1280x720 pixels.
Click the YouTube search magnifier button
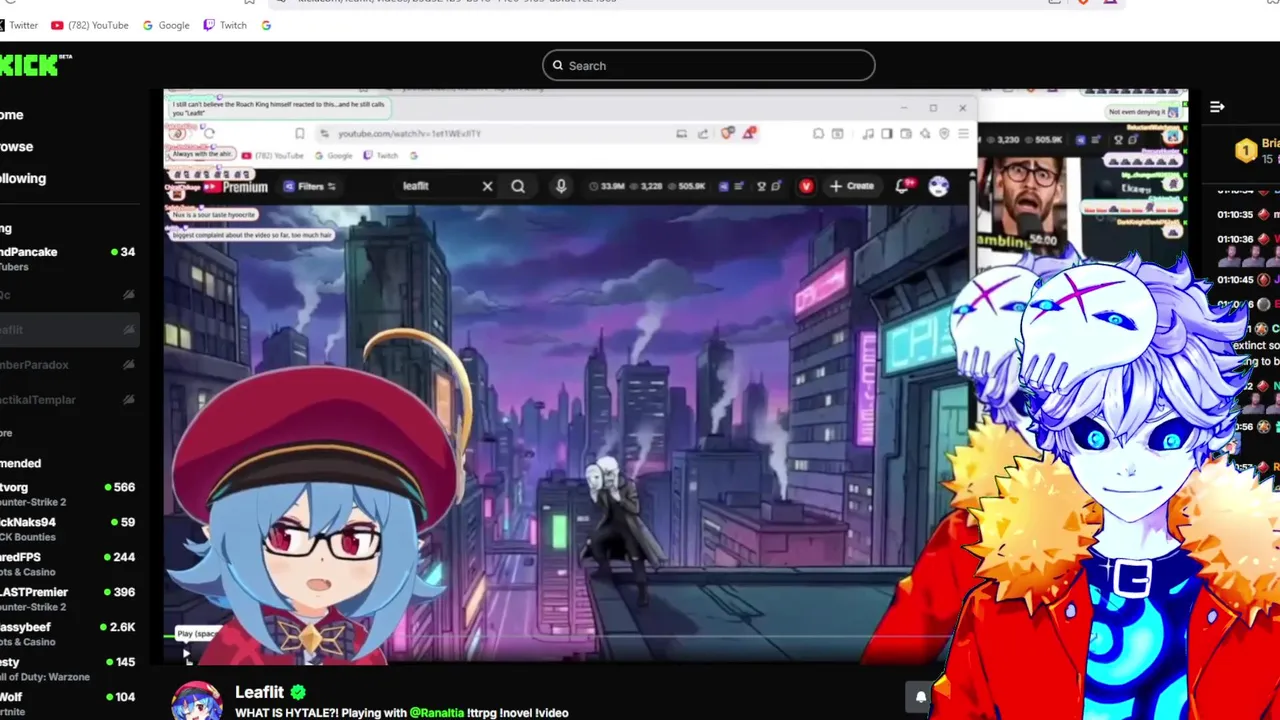(518, 186)
